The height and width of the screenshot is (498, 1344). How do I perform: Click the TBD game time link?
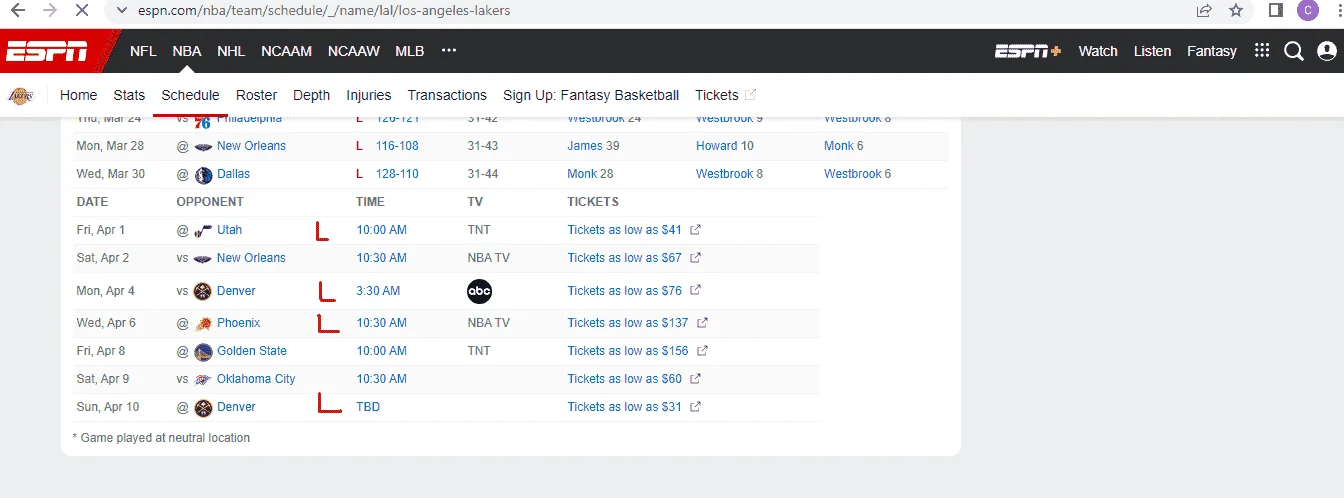click(x=368, y=407)
